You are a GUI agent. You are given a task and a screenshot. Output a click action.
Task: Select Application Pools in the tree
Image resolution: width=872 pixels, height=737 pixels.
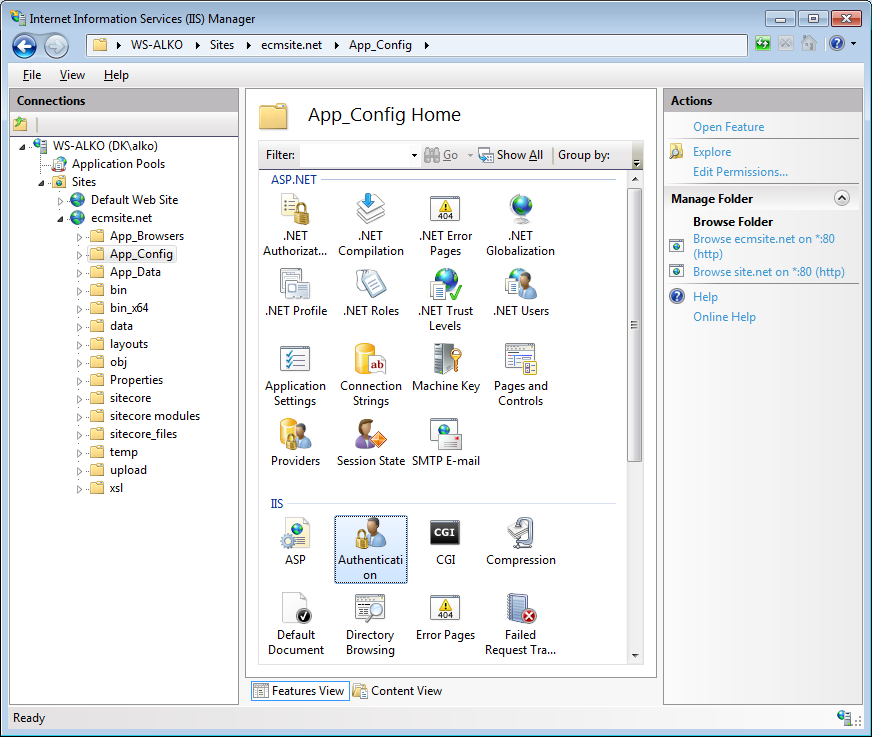point(118,164)
